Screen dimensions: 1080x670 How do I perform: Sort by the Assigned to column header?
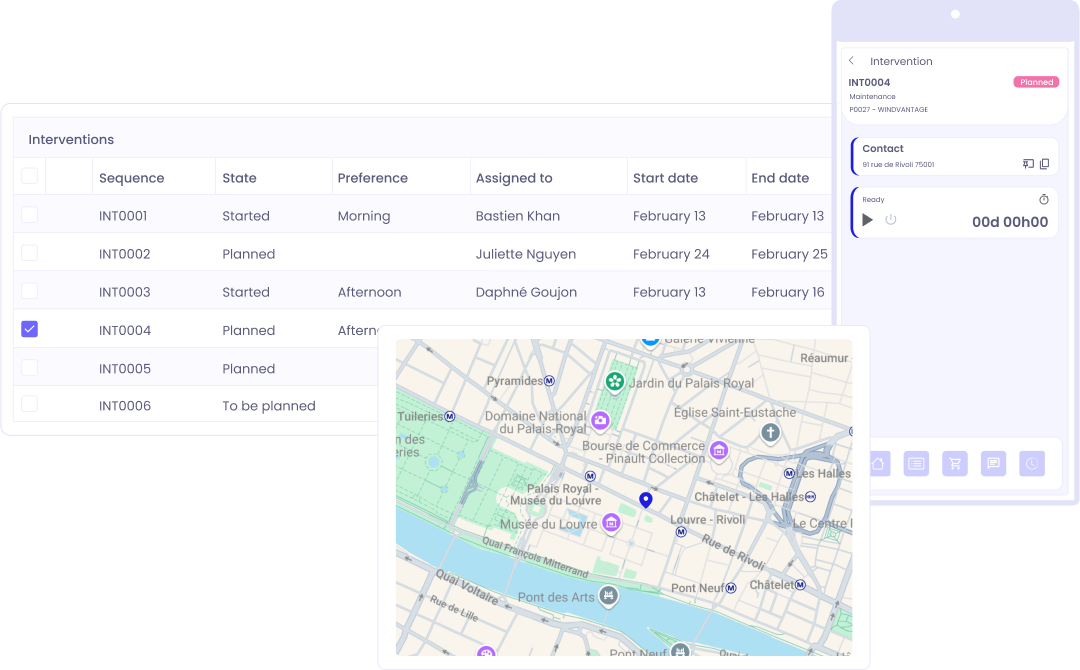pyautogui.click(x=514, y=178)
